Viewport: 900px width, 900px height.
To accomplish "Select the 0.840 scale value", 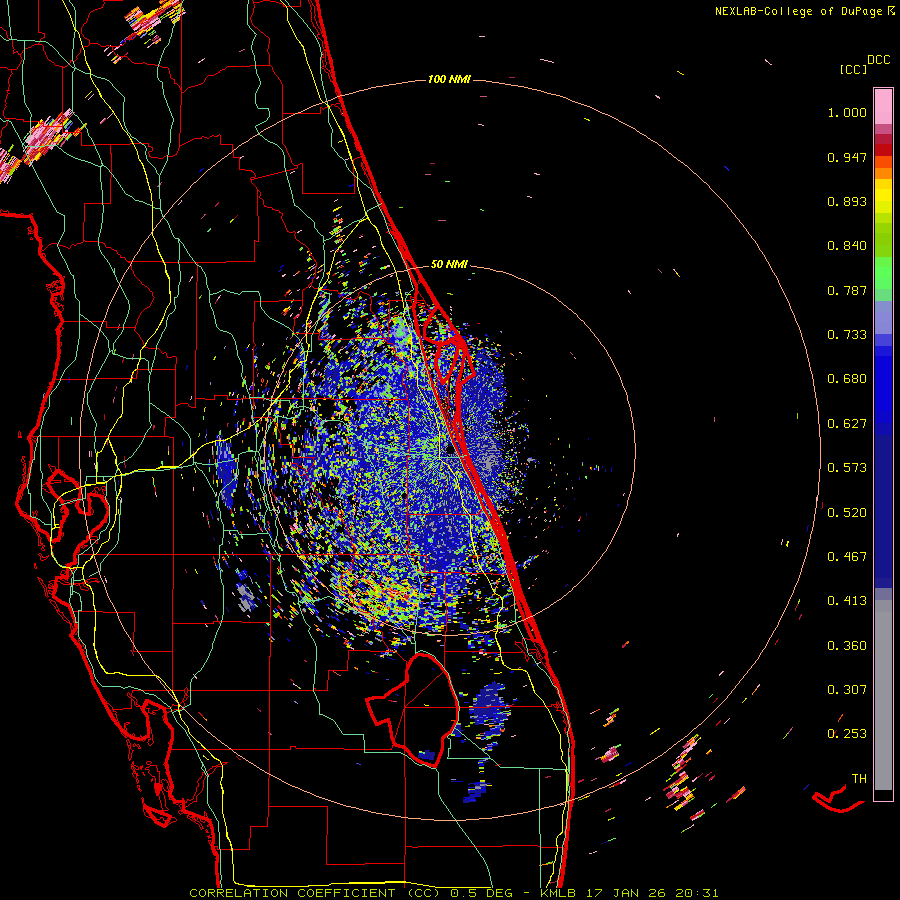I will 847,246.
